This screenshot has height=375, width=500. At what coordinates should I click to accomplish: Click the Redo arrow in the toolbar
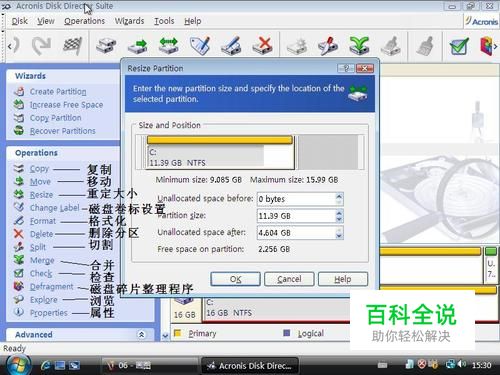point(41,46)
